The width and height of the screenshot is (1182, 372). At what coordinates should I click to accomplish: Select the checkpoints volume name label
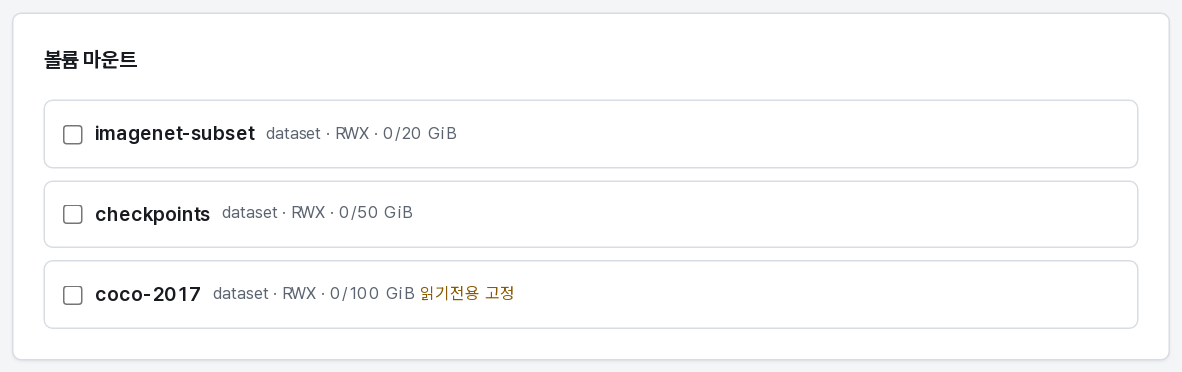pos(152,214)
